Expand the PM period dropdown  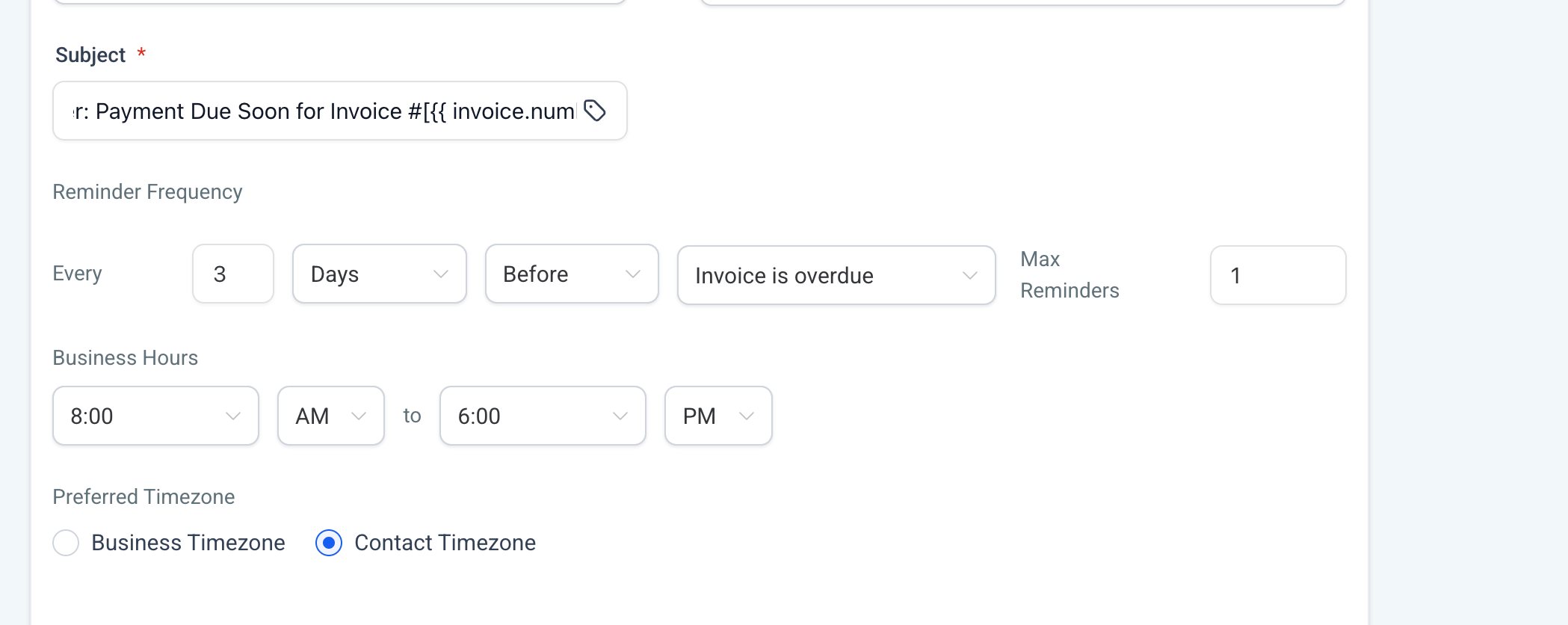[717, 416]
